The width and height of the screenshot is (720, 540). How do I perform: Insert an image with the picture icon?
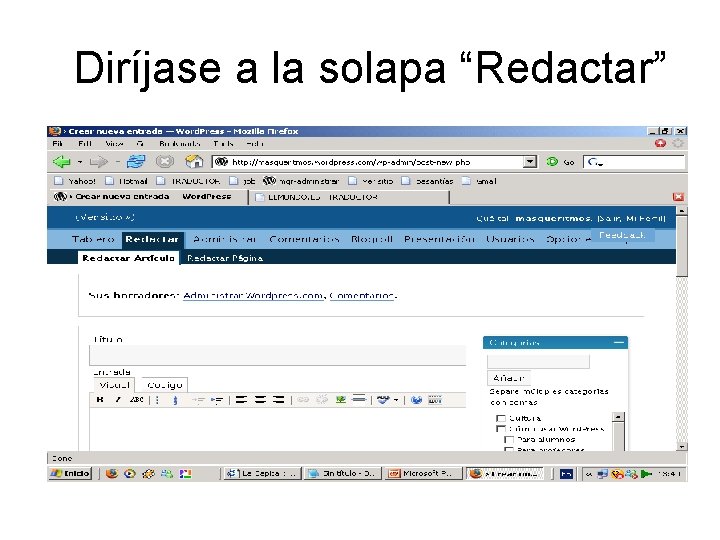[x=340, y=400]
